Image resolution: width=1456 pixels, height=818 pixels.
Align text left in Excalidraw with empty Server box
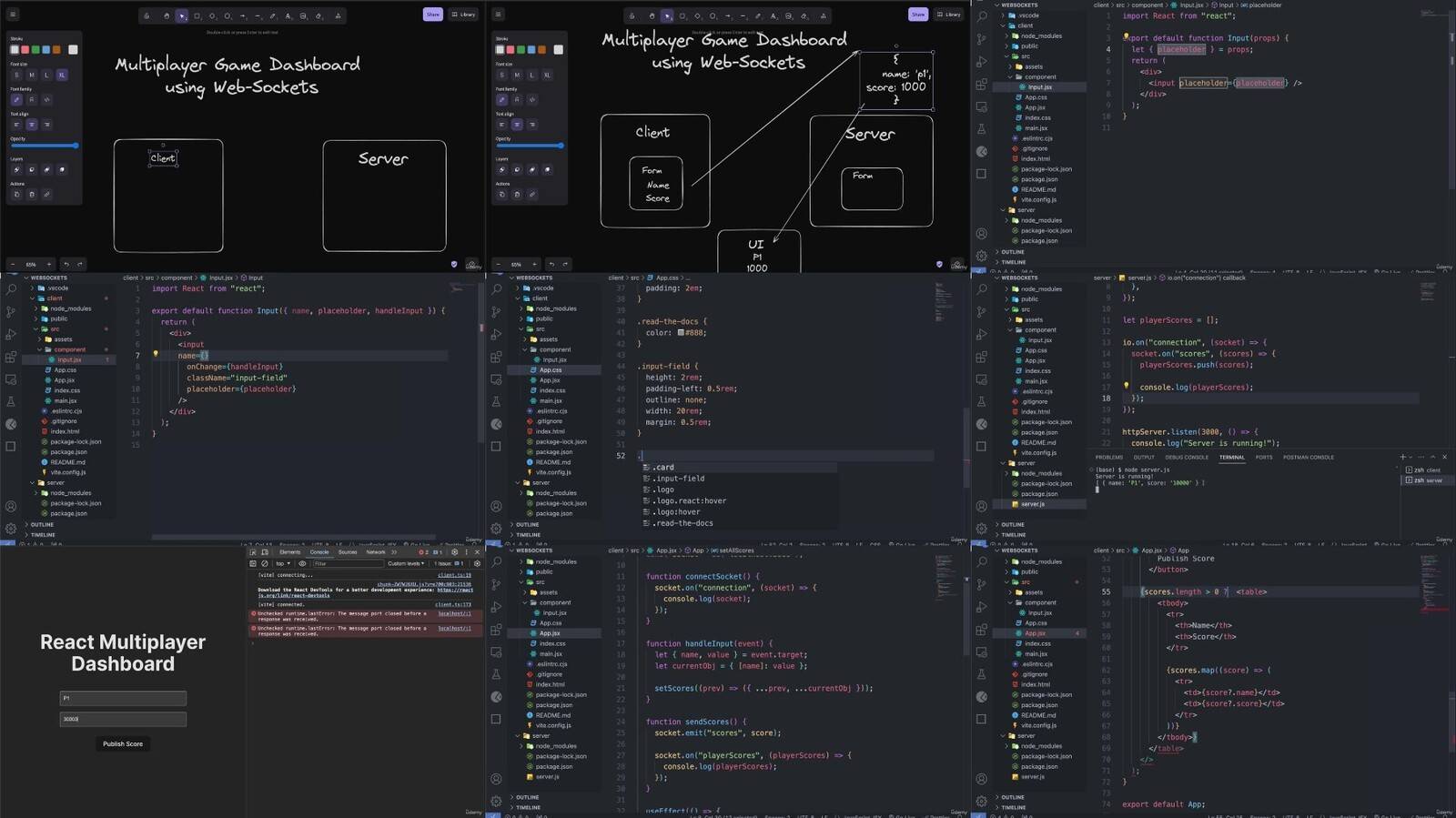(x=16, y=125)
